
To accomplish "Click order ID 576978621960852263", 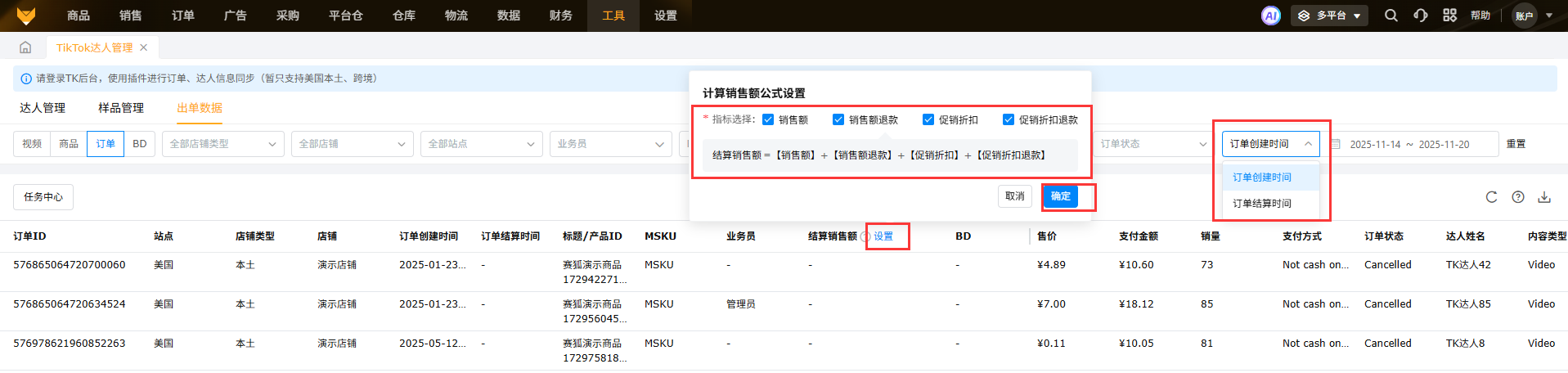I will pos(70,344).
